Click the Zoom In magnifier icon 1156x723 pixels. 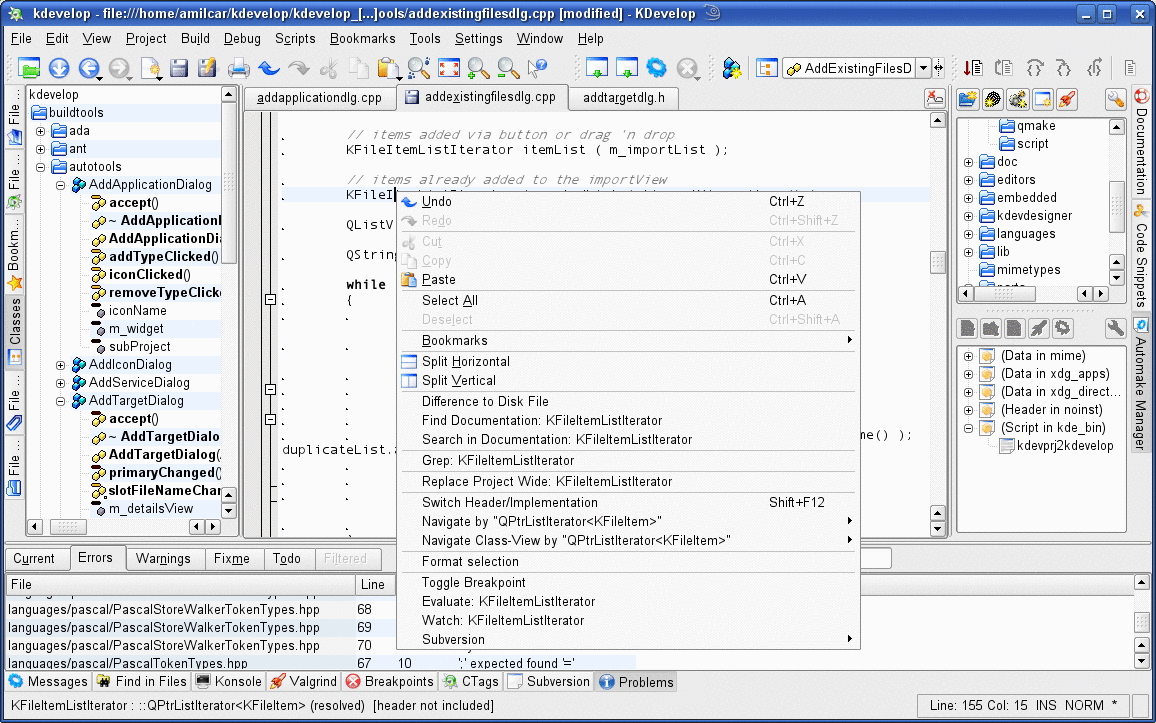(479, 69)
